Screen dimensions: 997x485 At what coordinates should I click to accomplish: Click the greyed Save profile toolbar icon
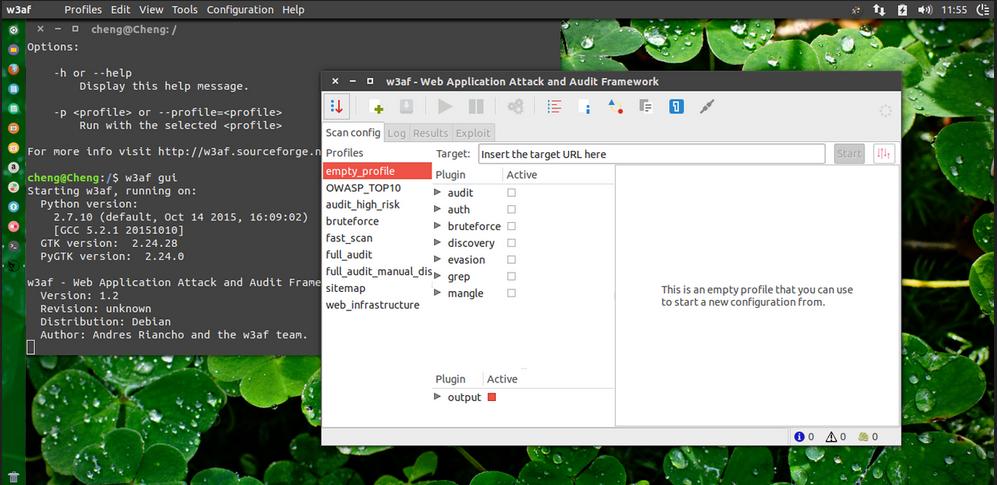pyautogui.click(x=406, y=107)
